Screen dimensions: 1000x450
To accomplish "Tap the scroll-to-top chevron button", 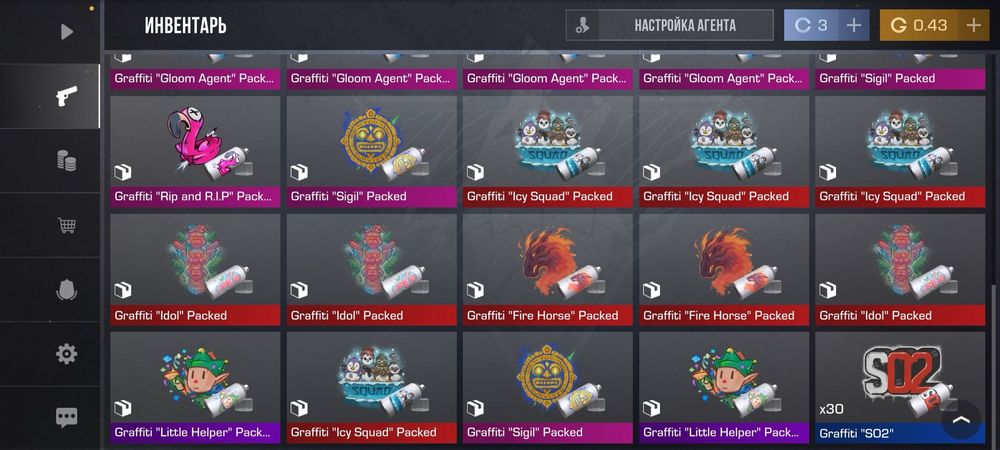I will (961, 419).
